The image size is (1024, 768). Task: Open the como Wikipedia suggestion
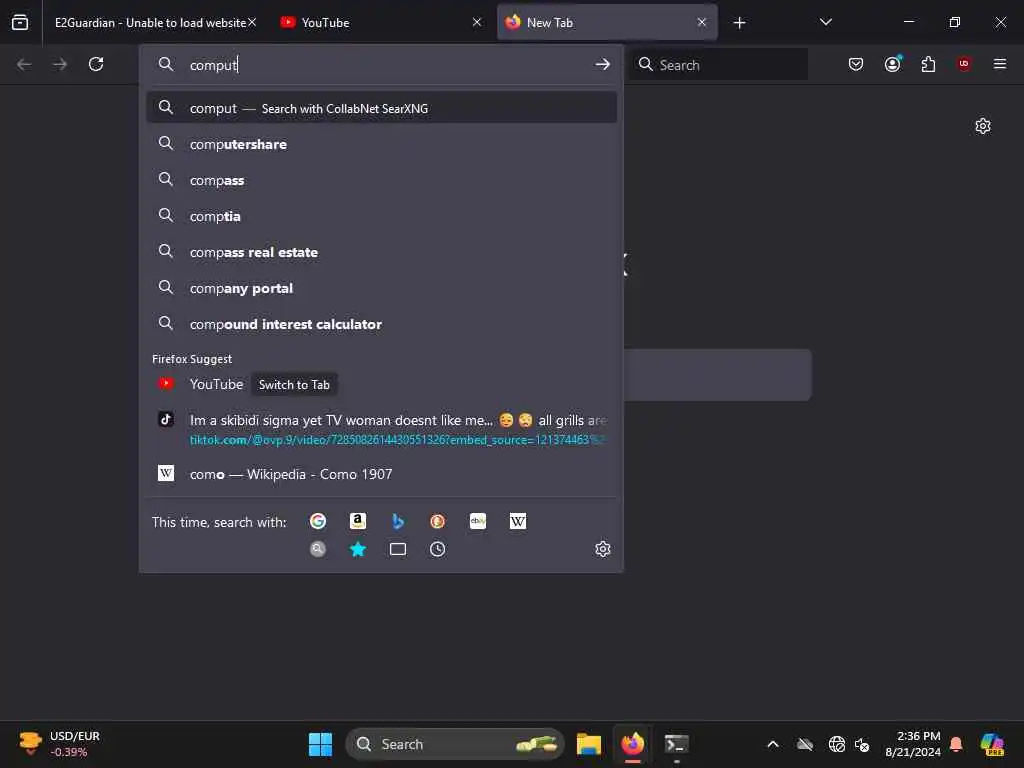pos(381,474)
